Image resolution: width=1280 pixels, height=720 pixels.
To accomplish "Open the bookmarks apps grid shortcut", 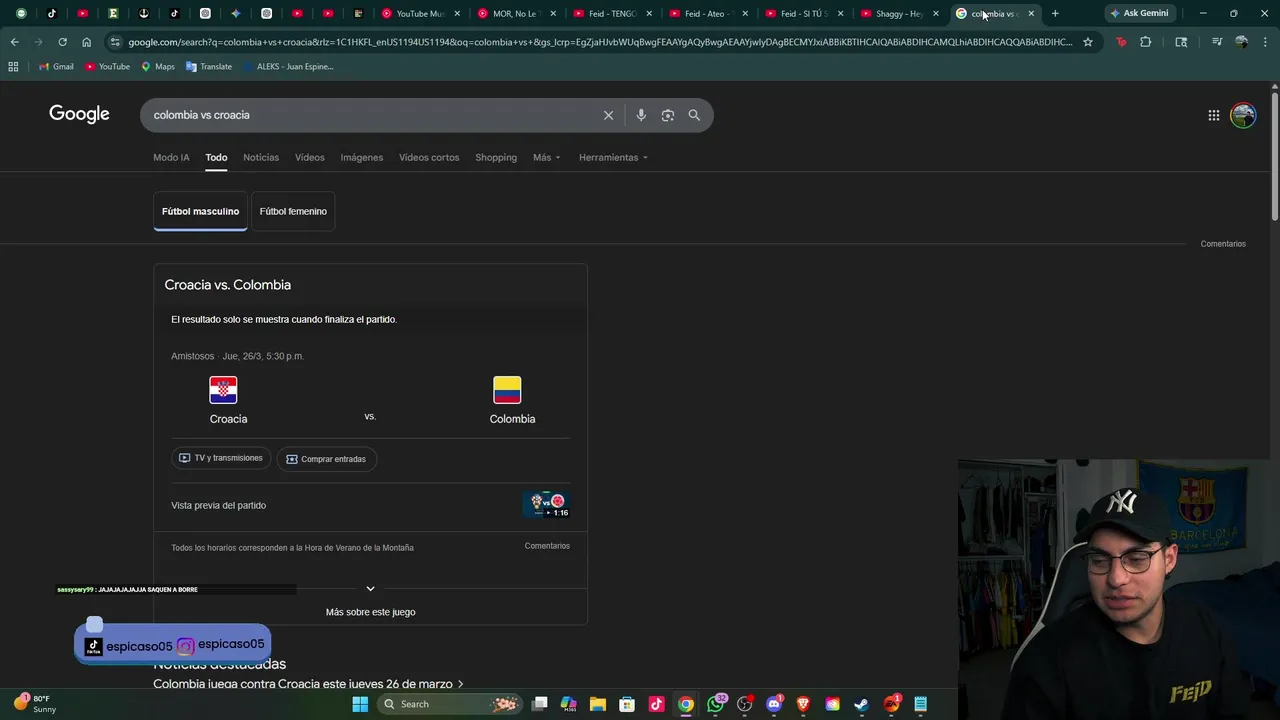I will 13,66.
